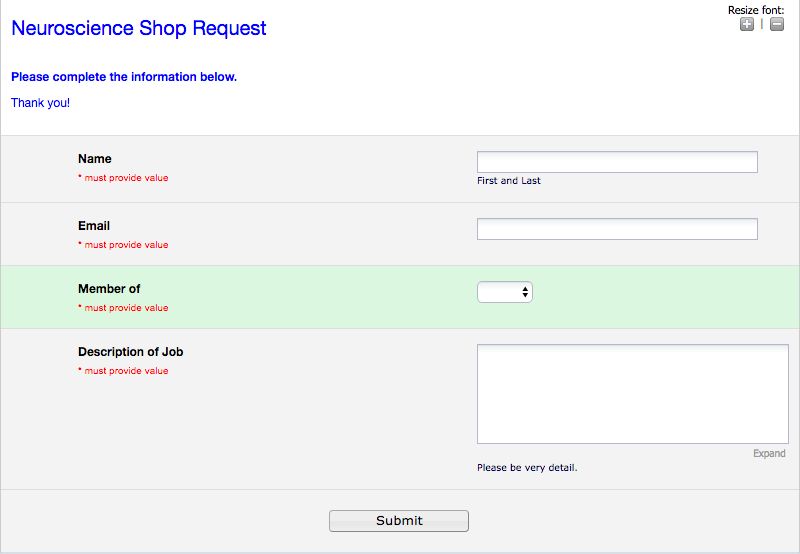
Task: Click the Please be very detail note
Action: coord(527,468)
